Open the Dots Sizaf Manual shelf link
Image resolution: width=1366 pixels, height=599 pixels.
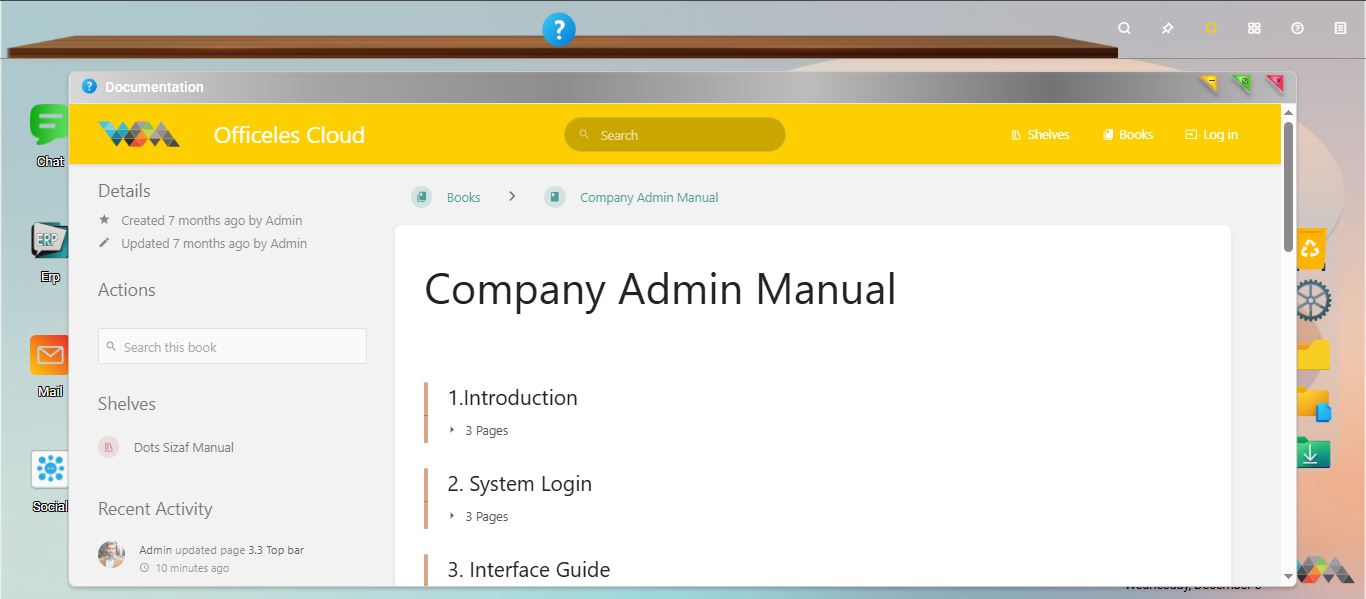coord(183,448)
